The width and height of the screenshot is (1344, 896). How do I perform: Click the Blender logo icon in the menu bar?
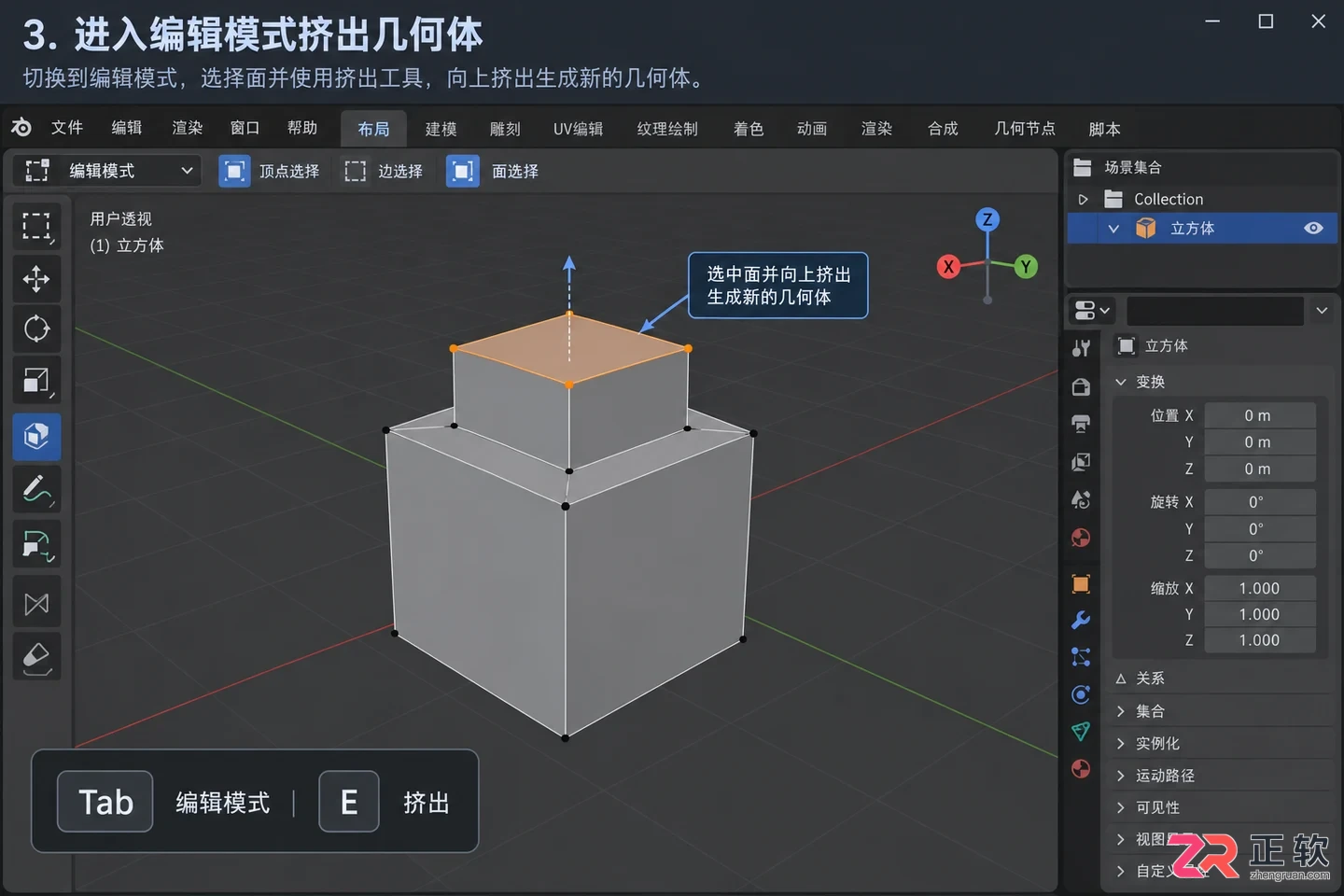[21, 128]
